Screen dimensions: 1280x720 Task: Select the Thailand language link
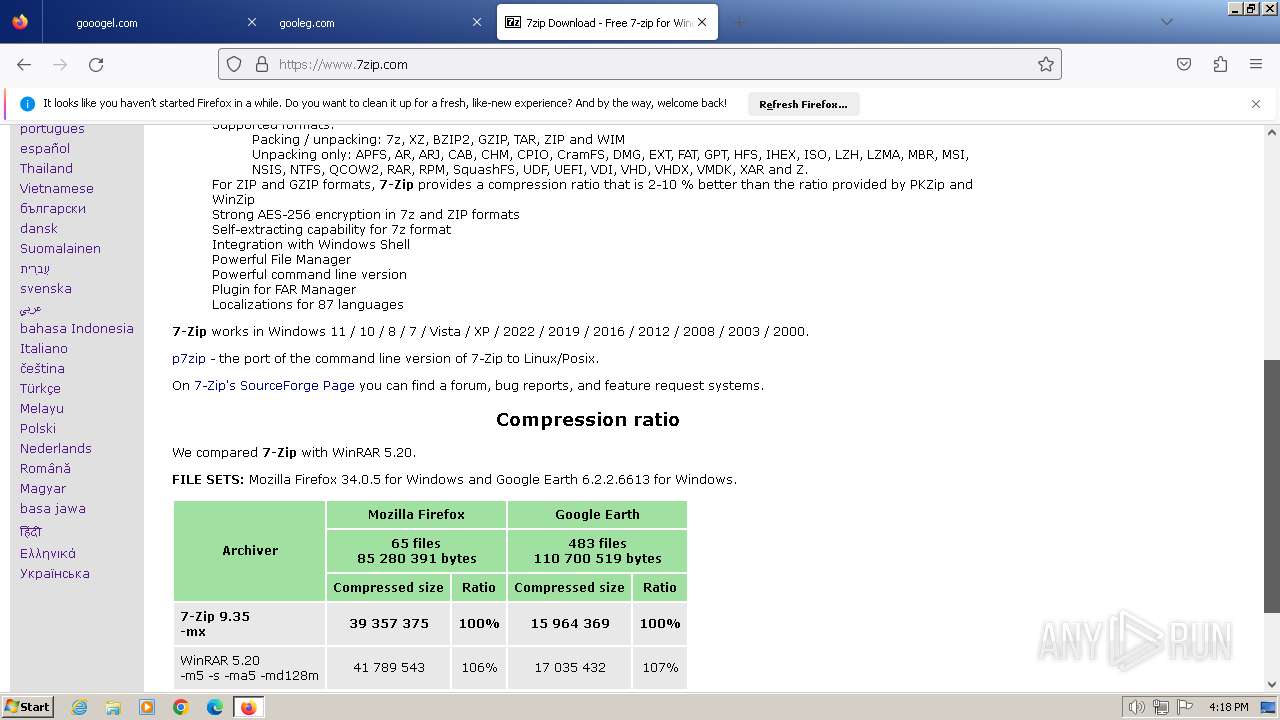[46, 168]
